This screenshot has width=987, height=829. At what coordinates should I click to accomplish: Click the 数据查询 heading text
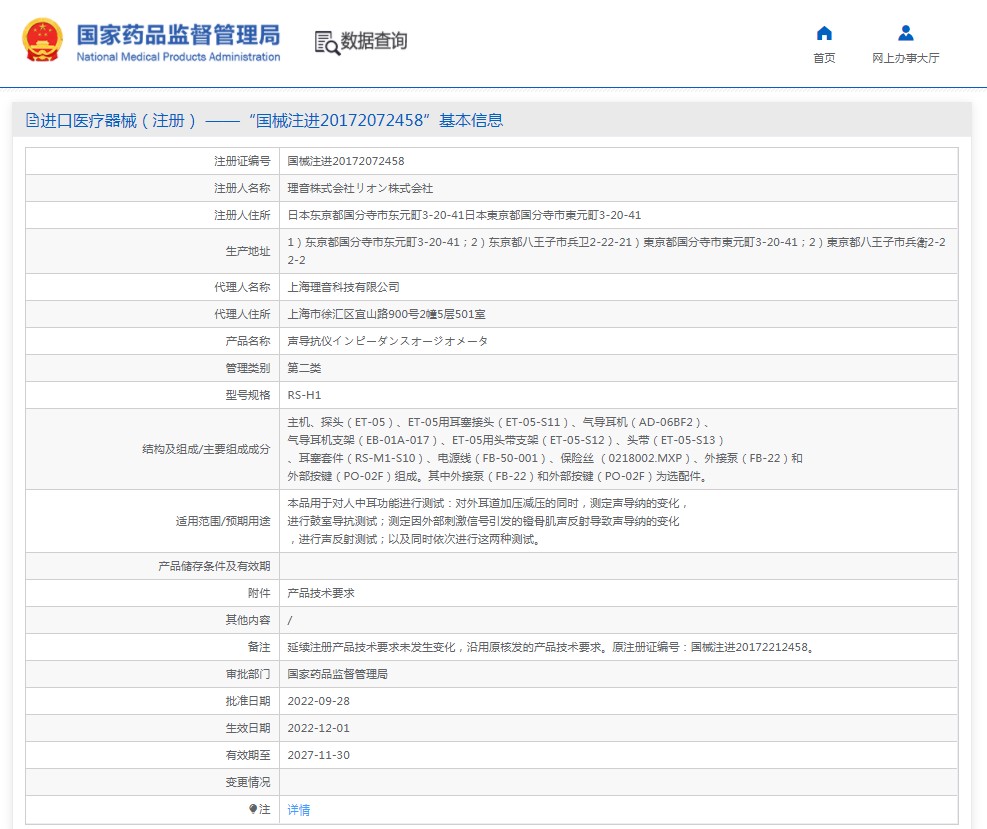pyautogui.click(x=374, y=41)
